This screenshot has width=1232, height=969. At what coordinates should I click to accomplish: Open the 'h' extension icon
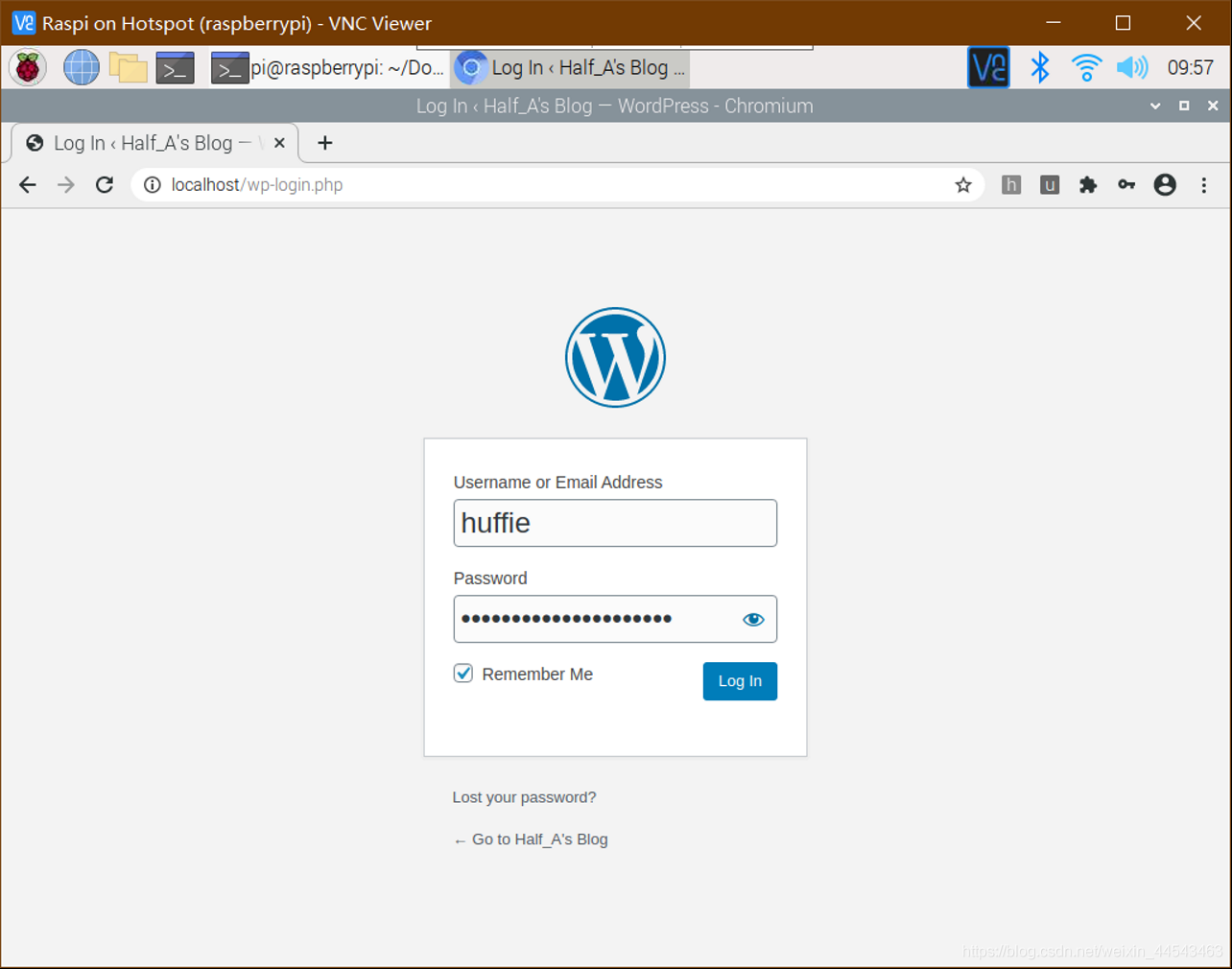[1011, 185]
